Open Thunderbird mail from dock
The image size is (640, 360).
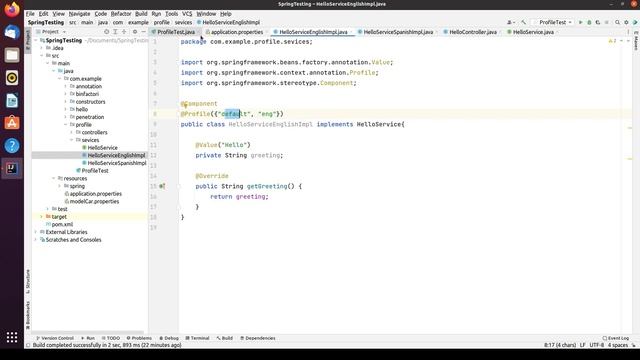pos(12,32)
